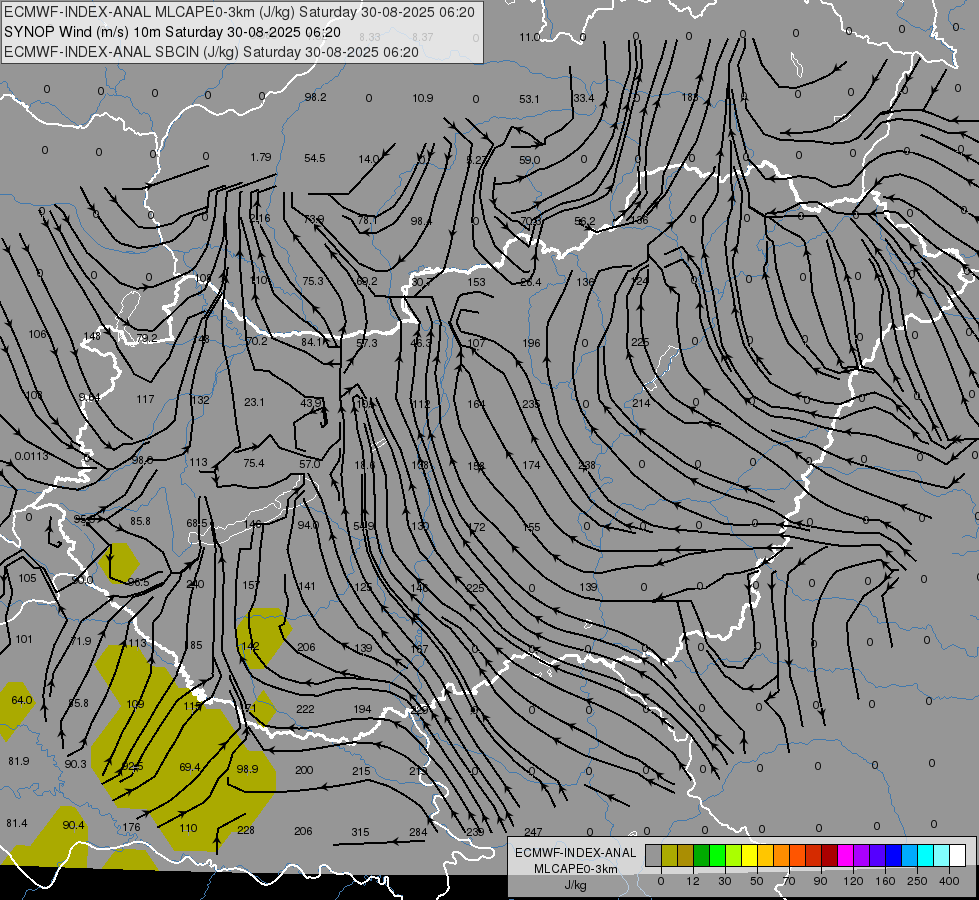Image resolution: width=979 pixels, height=900 pixels.
Task: Click legend tick label 90
Action: point(820,881)
